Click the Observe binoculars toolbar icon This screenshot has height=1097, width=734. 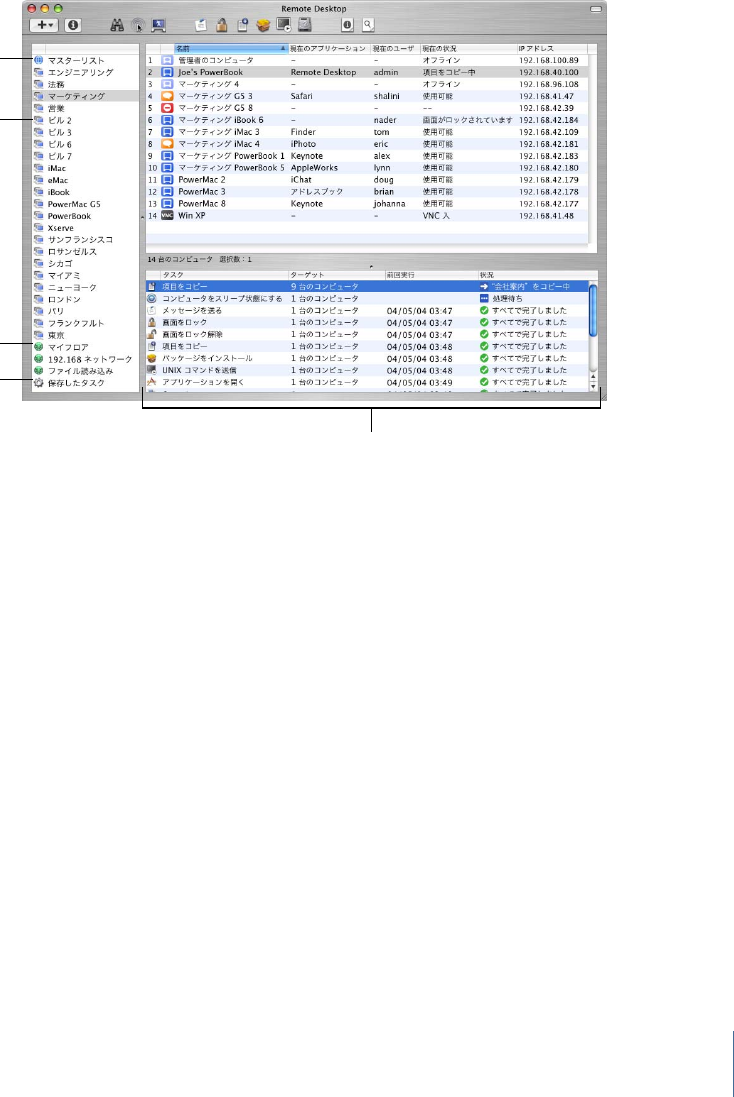118,25
